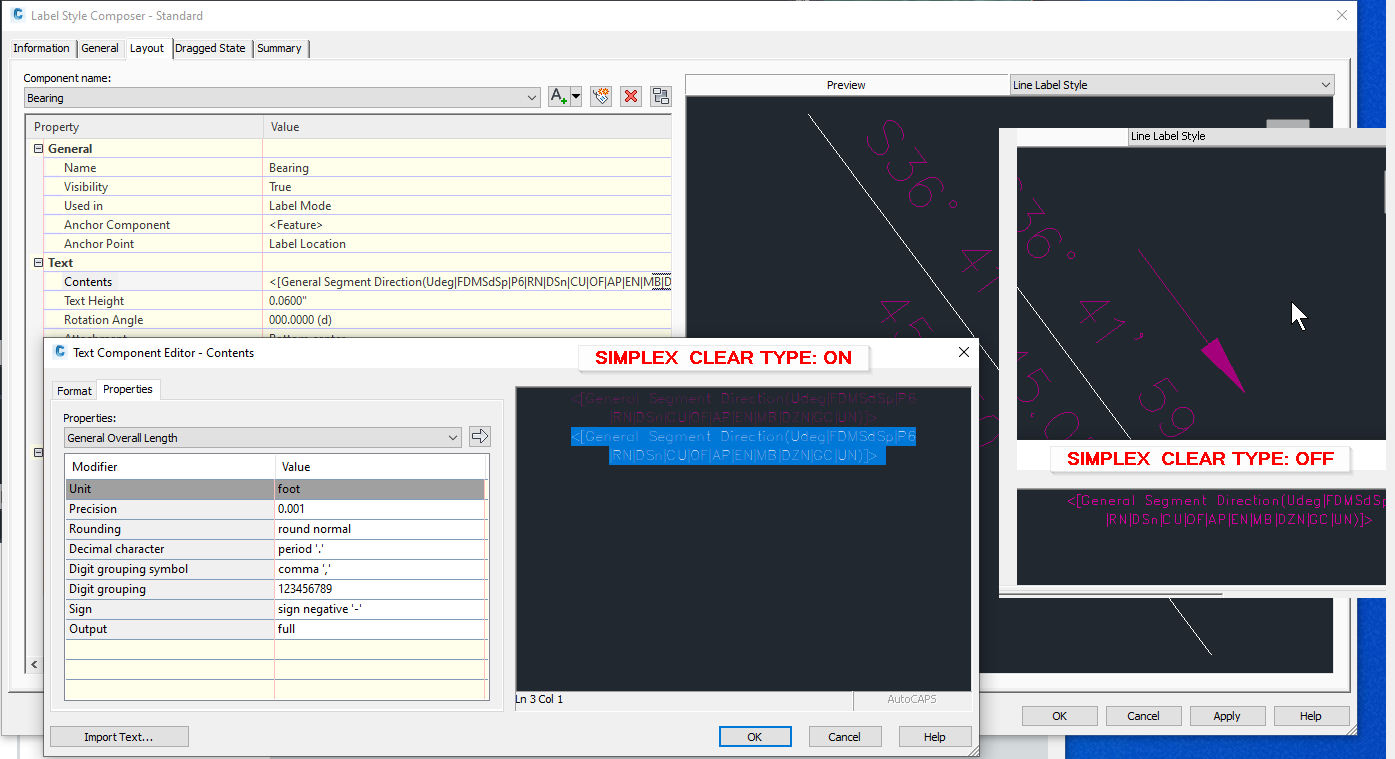The image size is (1395, 759).
Task: Click the Unit modifier value foot
Action: 289,489
